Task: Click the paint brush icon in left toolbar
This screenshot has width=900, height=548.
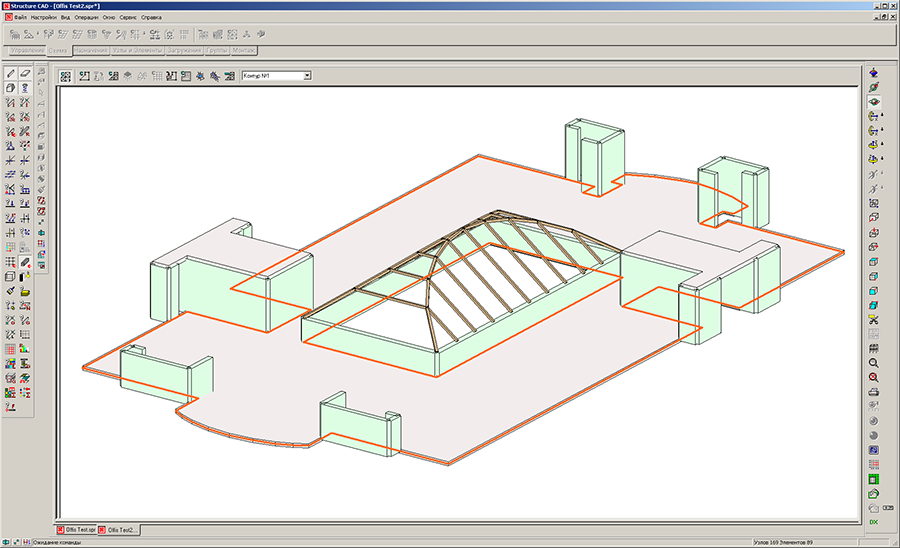Action: 10,290
